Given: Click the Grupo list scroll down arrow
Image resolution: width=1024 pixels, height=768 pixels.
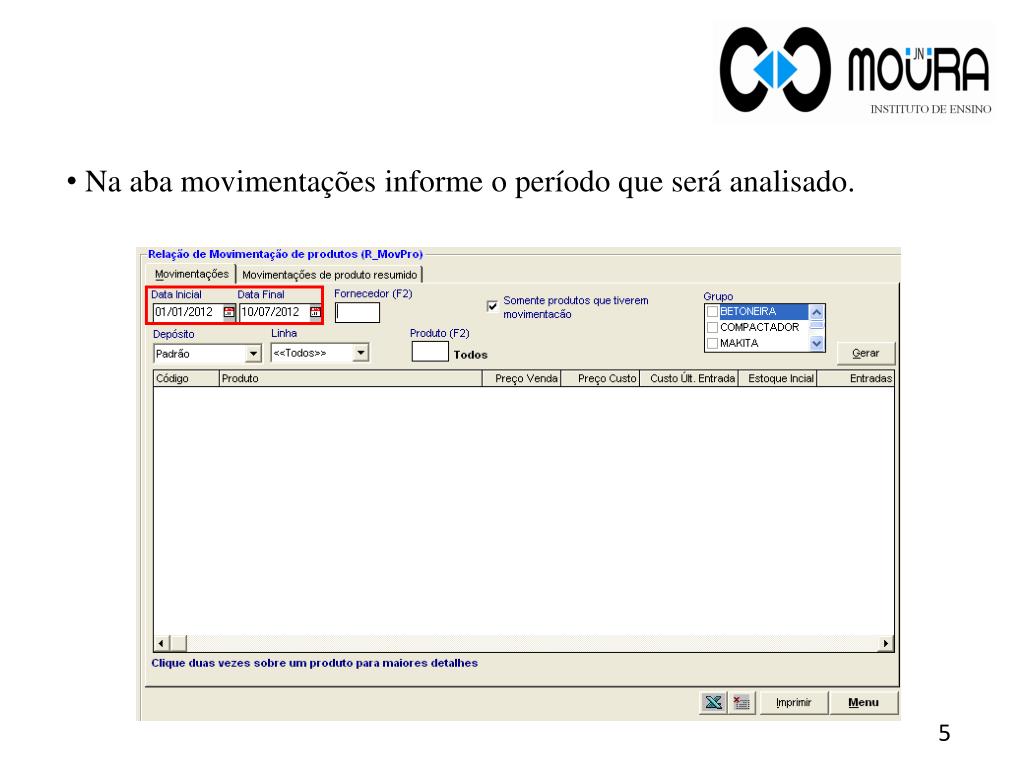Looking at the screenshot, I should [816, 344].
